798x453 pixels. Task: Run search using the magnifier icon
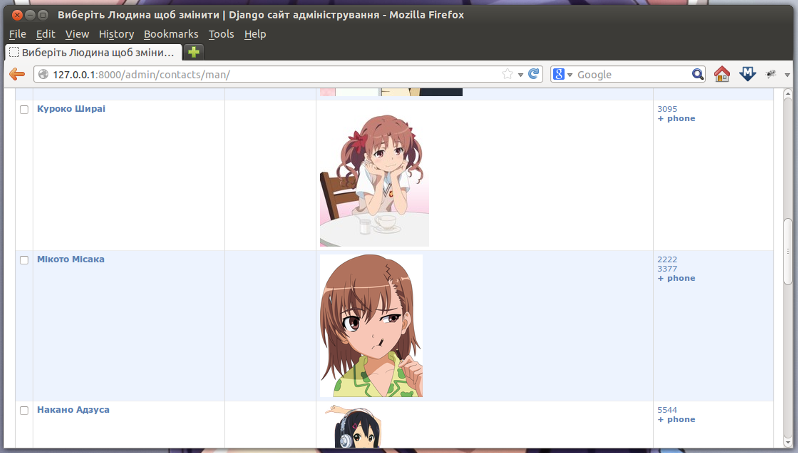[698, 74]
